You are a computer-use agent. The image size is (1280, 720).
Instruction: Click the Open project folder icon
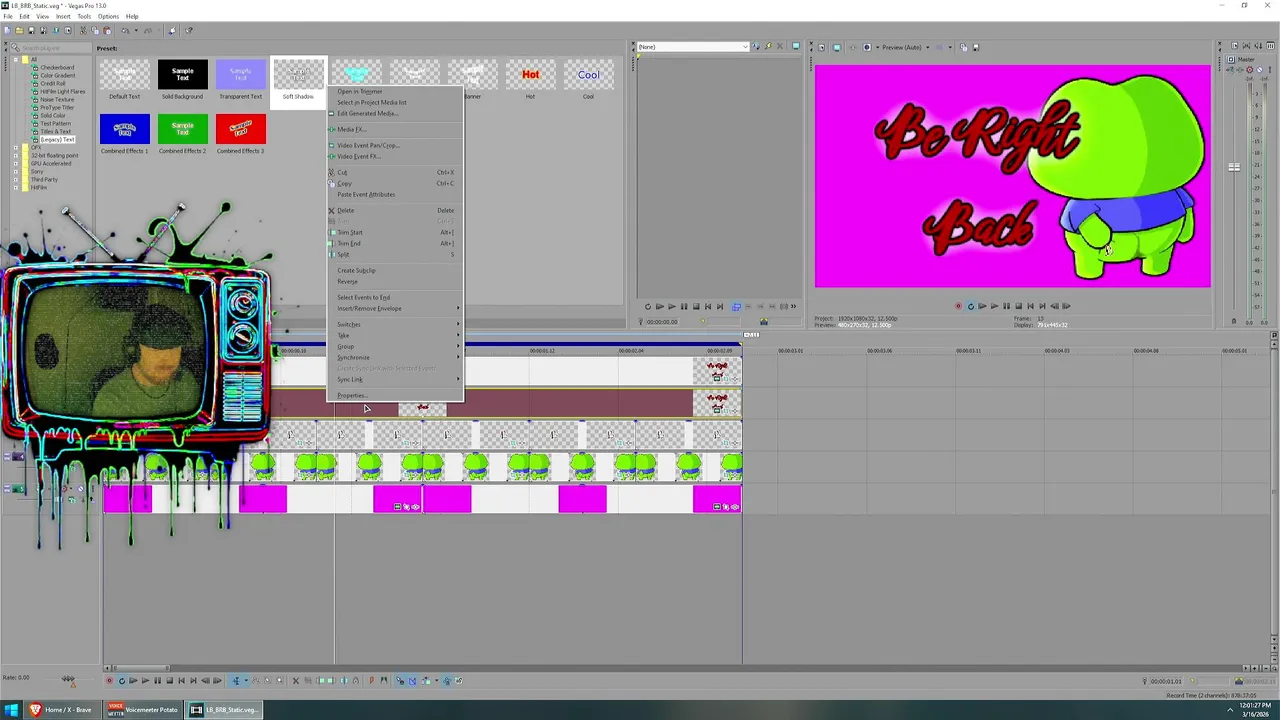click(19, 30)
